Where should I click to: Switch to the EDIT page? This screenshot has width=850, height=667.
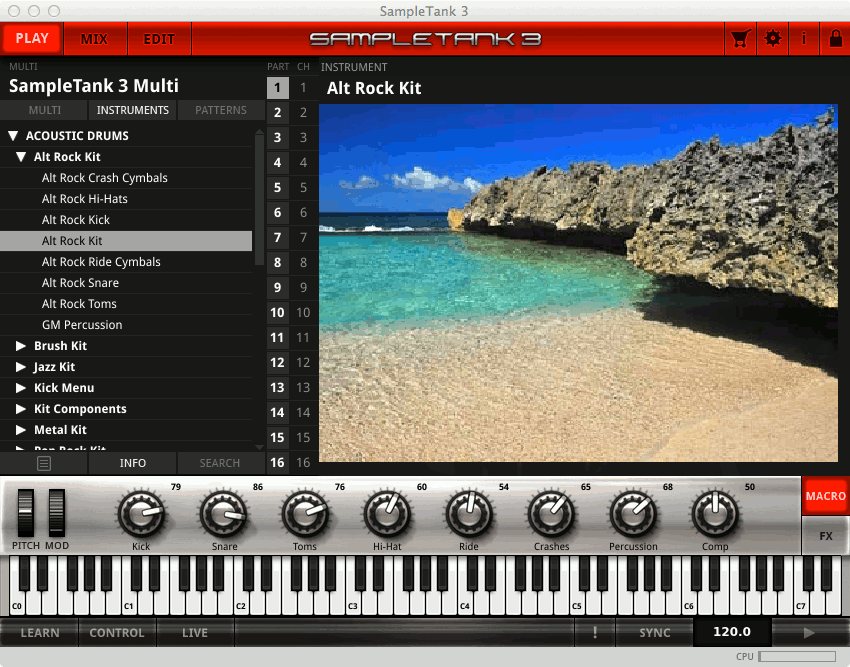click(x=159, y=39)
